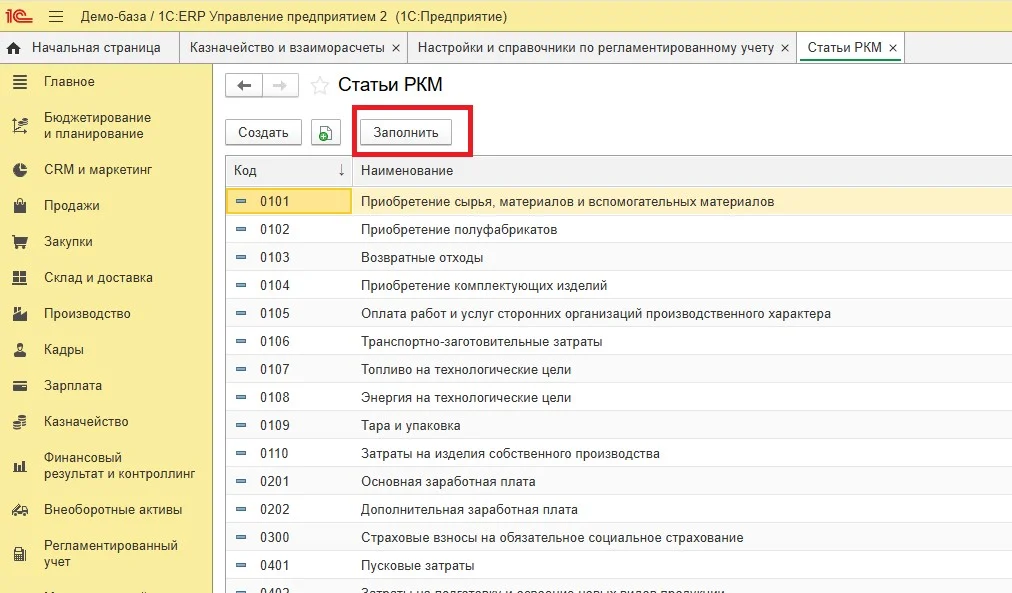Select row Тара и упаковка

619,425
